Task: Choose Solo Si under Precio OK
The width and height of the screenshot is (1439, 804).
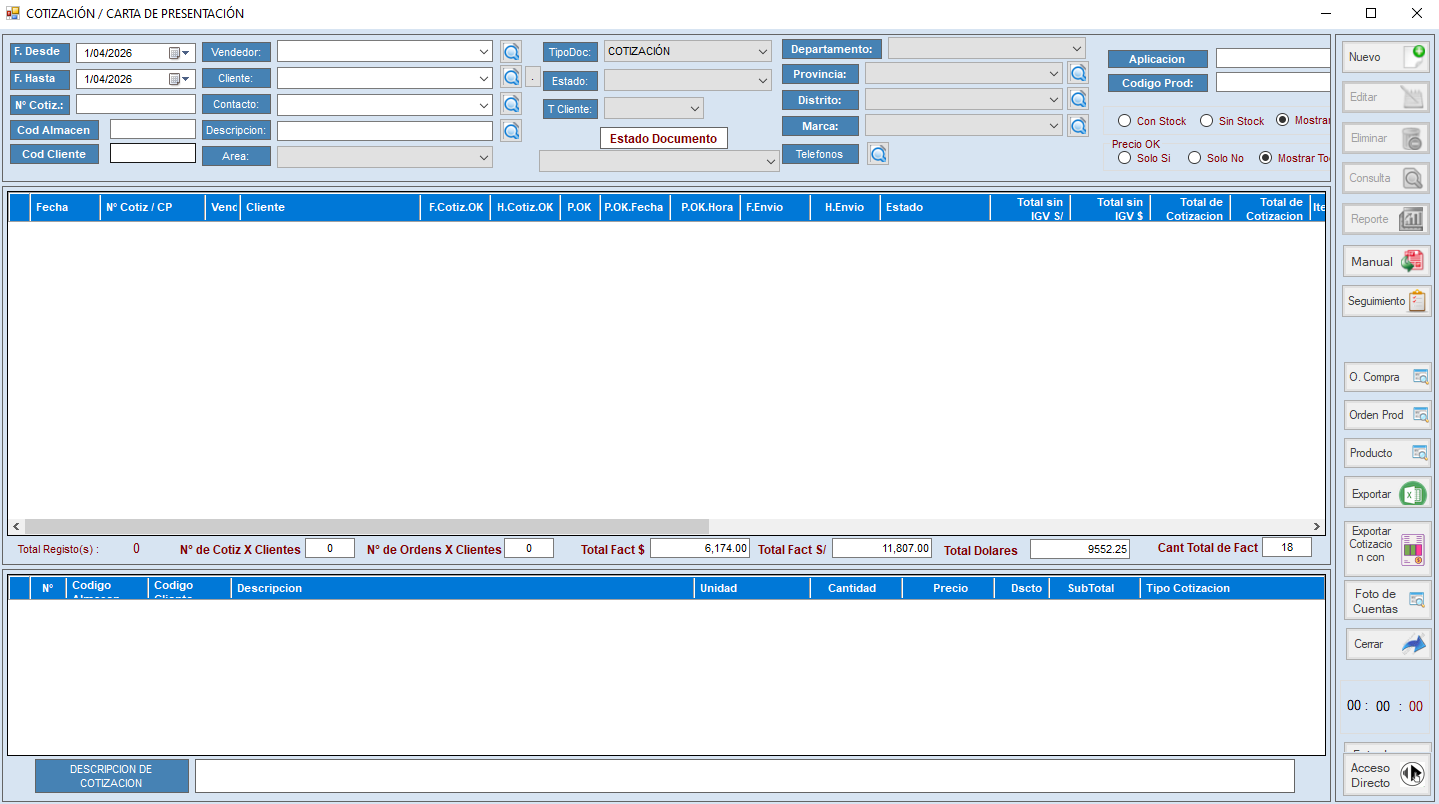Action: click(x=1124, y=158)
